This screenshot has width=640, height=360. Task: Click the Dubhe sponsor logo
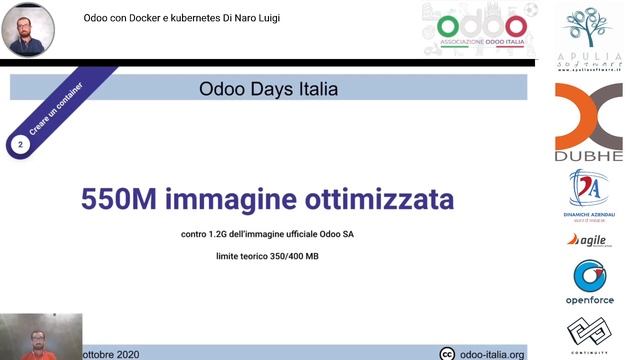pyautogui.click(x=589, y=122)
